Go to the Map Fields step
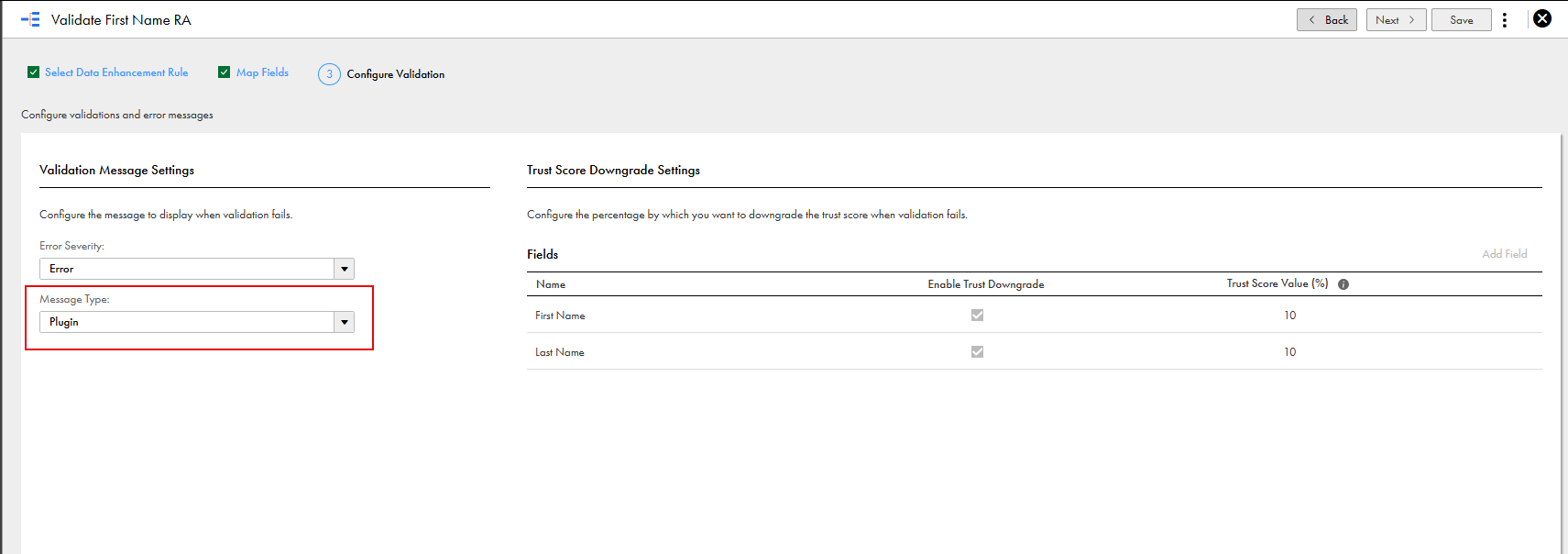Viewport: 1568px width, 554px height. point(262,72)
